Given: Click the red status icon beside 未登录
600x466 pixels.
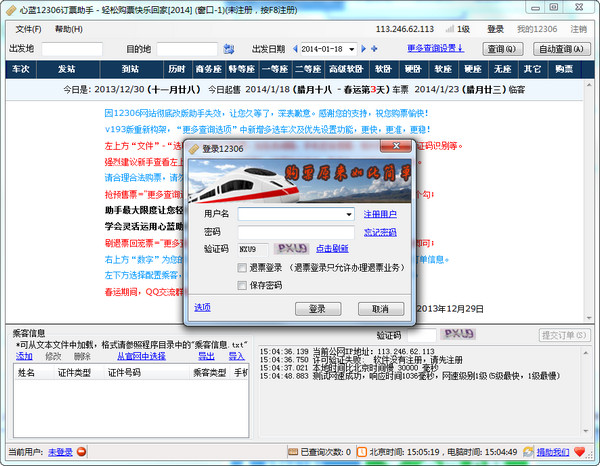Looking at the screenshot, I should pyautogui.click(x=83, y=453).
